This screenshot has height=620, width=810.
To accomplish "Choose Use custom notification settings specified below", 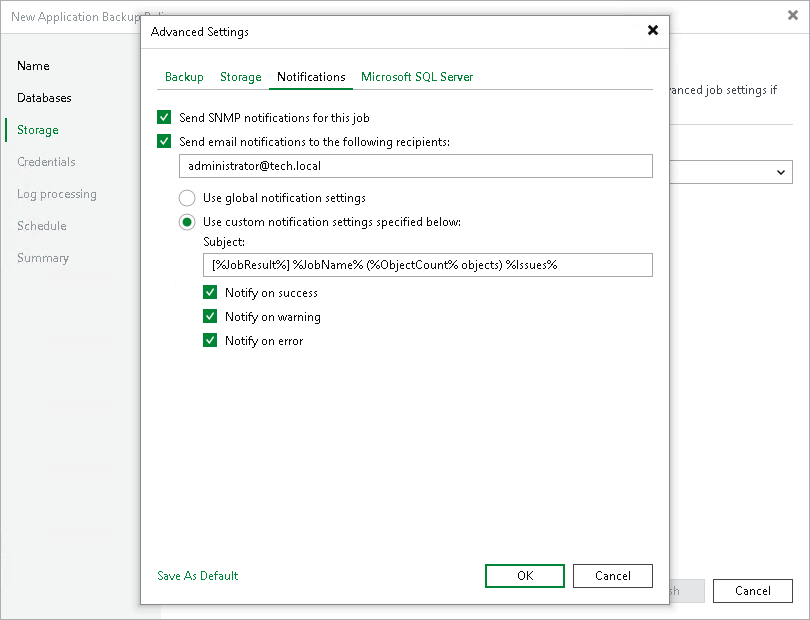I will click(x=187, y=221).
